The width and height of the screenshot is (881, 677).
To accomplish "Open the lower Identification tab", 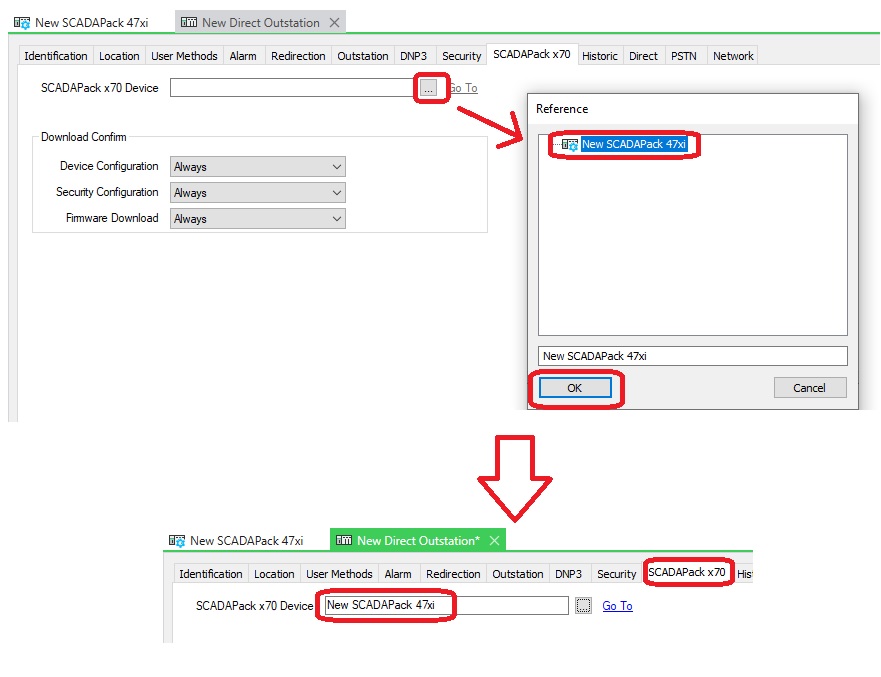I will tap(211, 574).
